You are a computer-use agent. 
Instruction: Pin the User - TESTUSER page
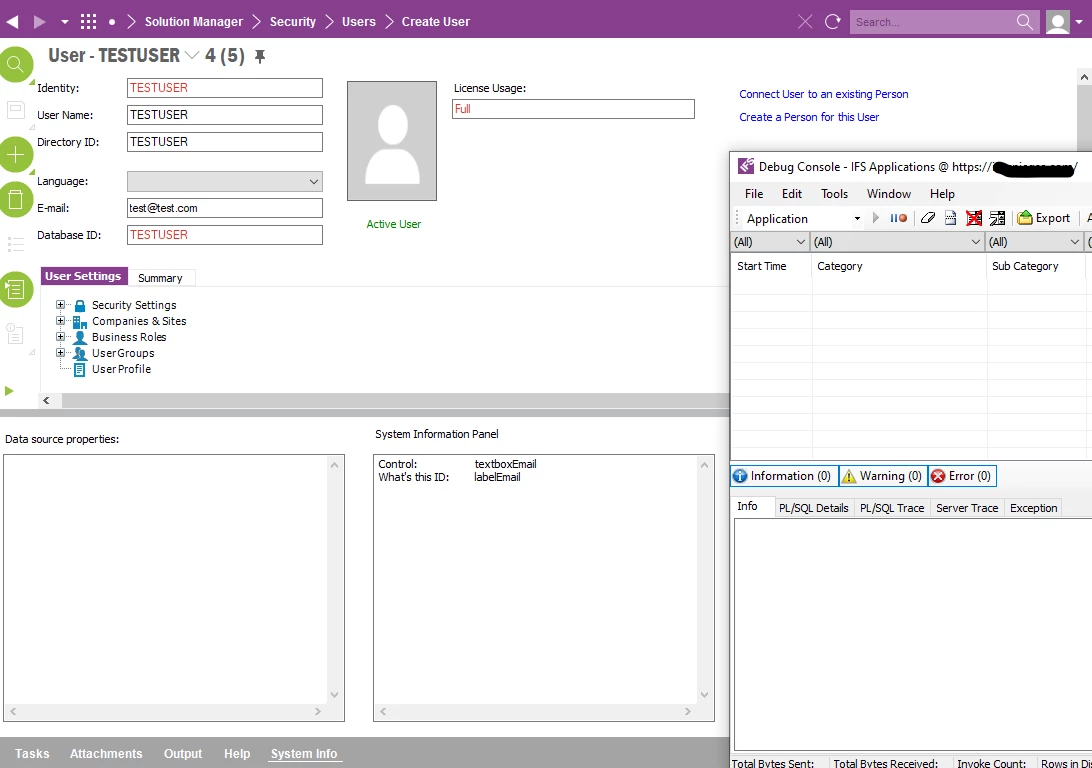[x=260, y=56]
